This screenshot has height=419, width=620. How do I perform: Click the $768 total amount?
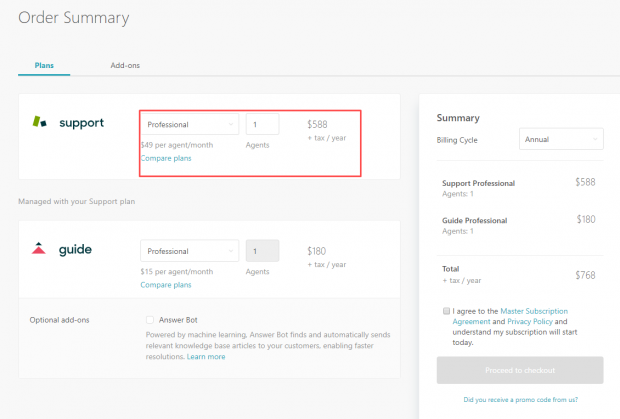tap(585, 275)
